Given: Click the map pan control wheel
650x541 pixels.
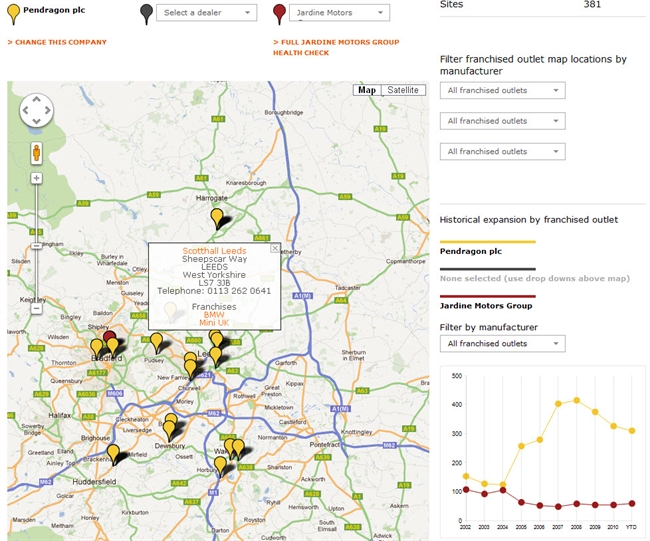Looking at the screenshot, I should [x=37, y=110].
